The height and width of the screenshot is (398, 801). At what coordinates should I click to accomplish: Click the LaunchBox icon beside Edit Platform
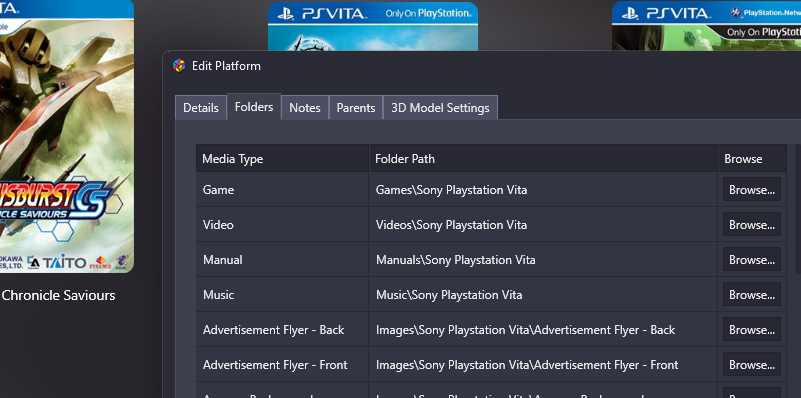tap(179, 66)
